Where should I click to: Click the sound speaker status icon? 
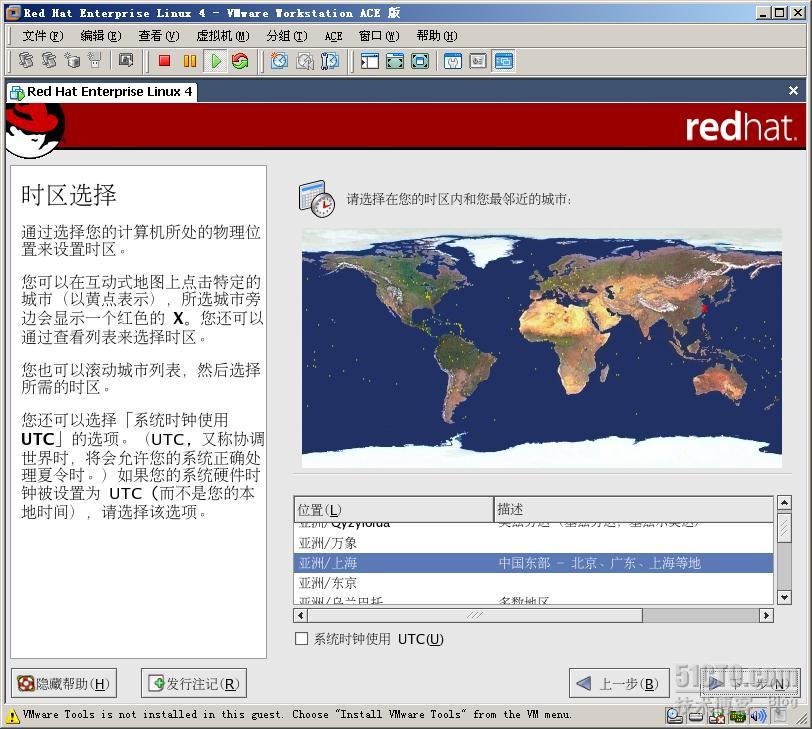(758, 716)
